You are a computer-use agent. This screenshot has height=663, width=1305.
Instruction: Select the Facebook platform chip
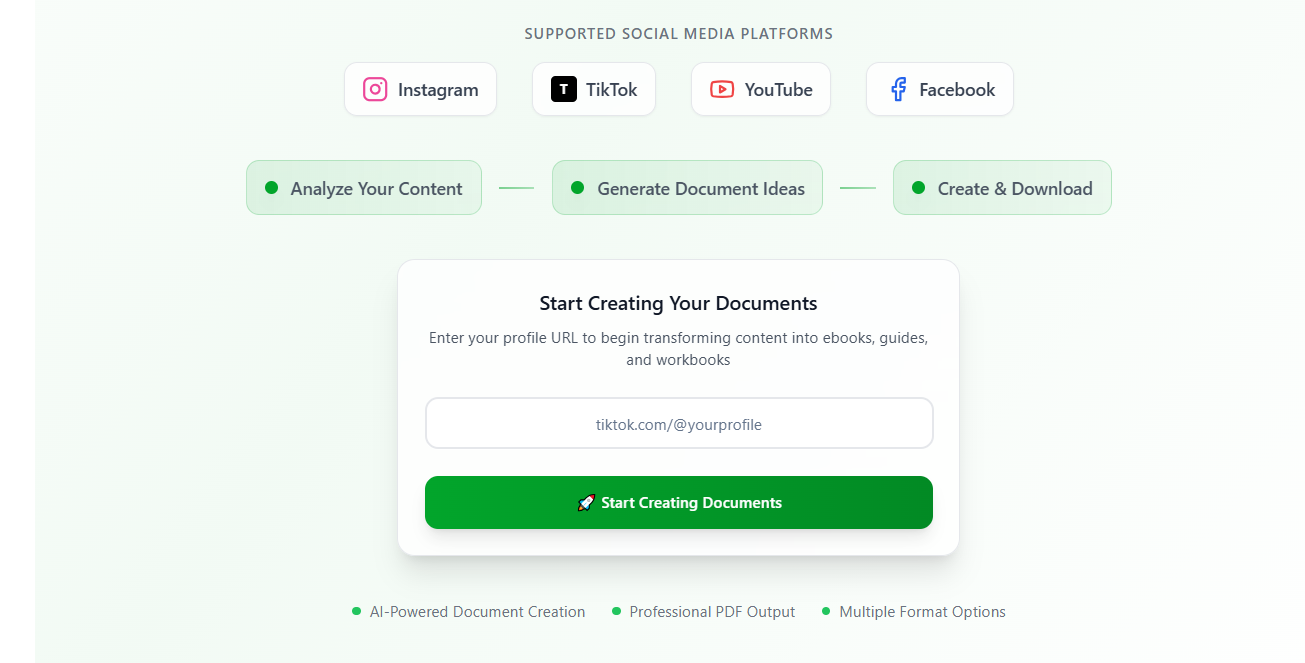coord(940,89)
